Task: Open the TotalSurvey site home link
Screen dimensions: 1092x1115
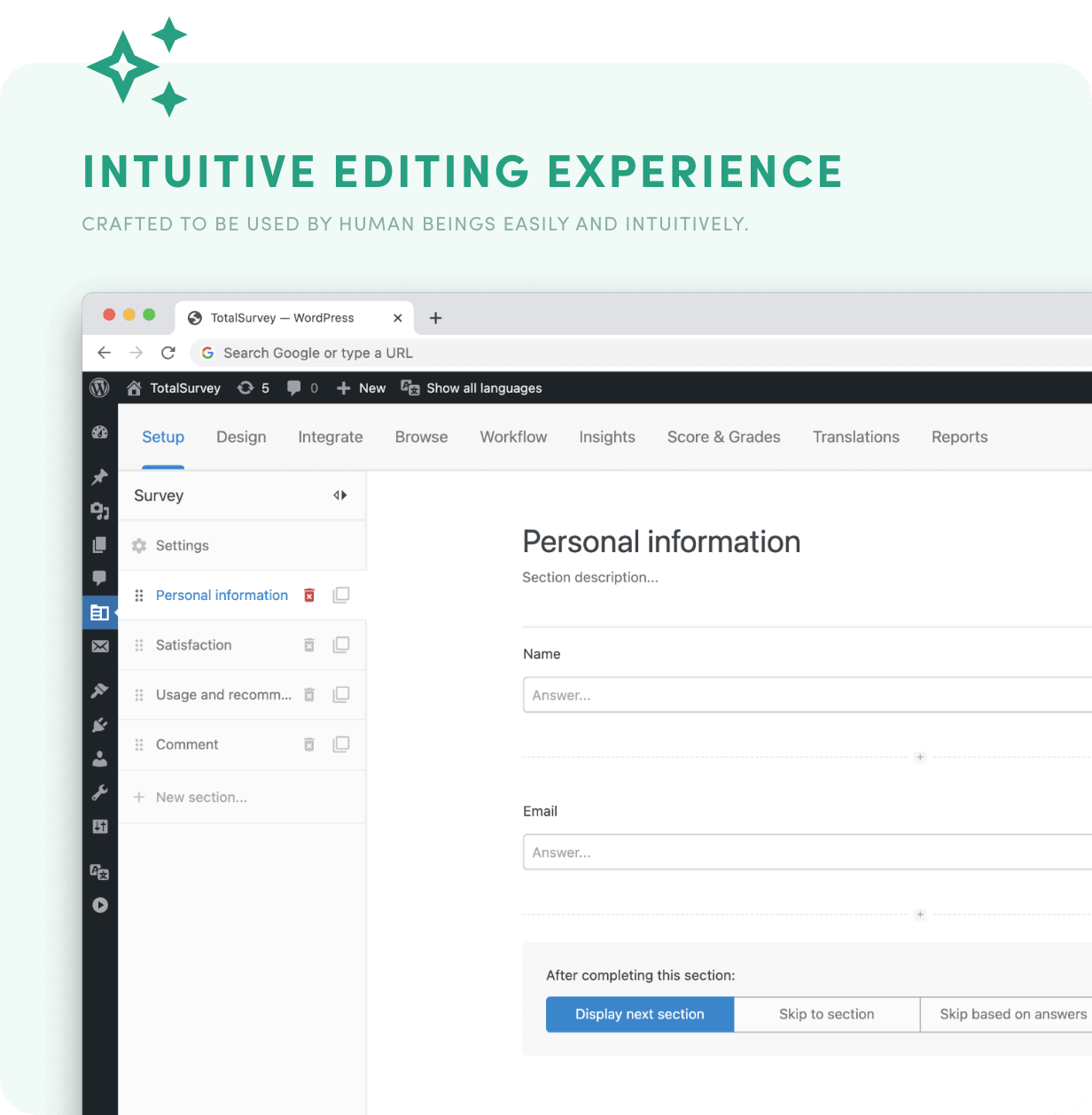Action: pos(174,388)
